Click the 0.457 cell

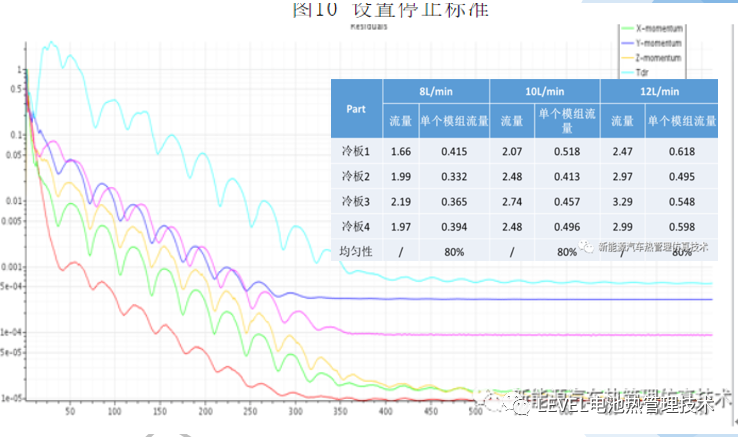(x=567, y=202)
